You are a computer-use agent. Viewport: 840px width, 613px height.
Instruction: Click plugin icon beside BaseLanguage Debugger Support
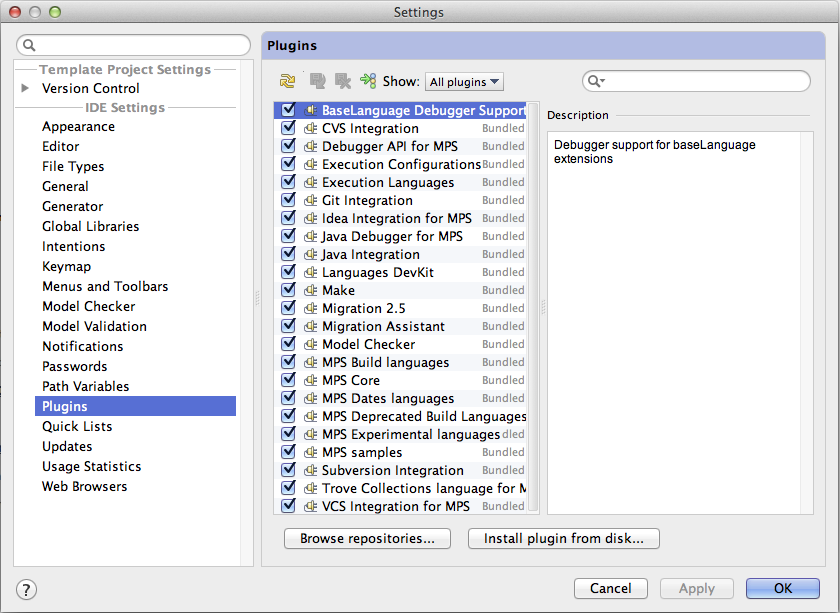pyautogui.click(x=311, y=110)
